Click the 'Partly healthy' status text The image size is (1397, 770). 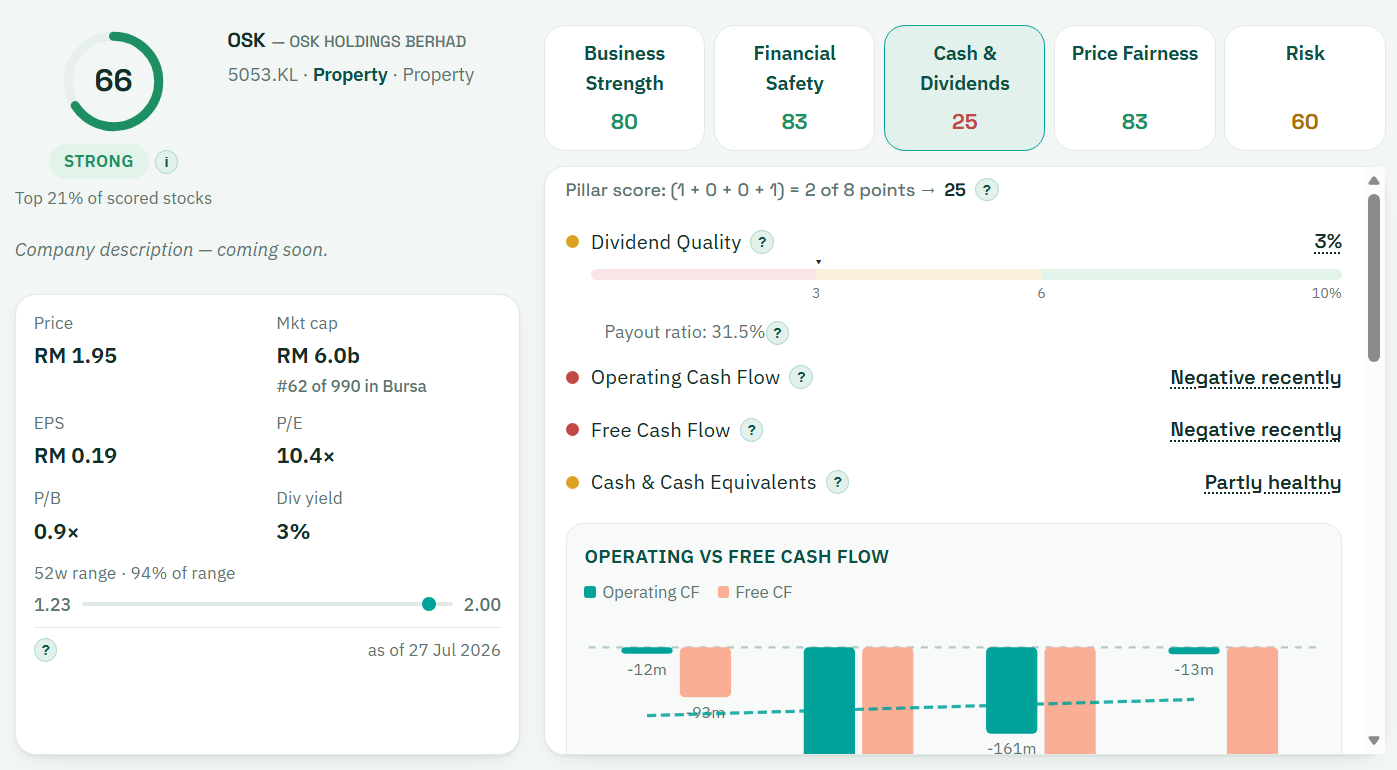click(1273, 483)
